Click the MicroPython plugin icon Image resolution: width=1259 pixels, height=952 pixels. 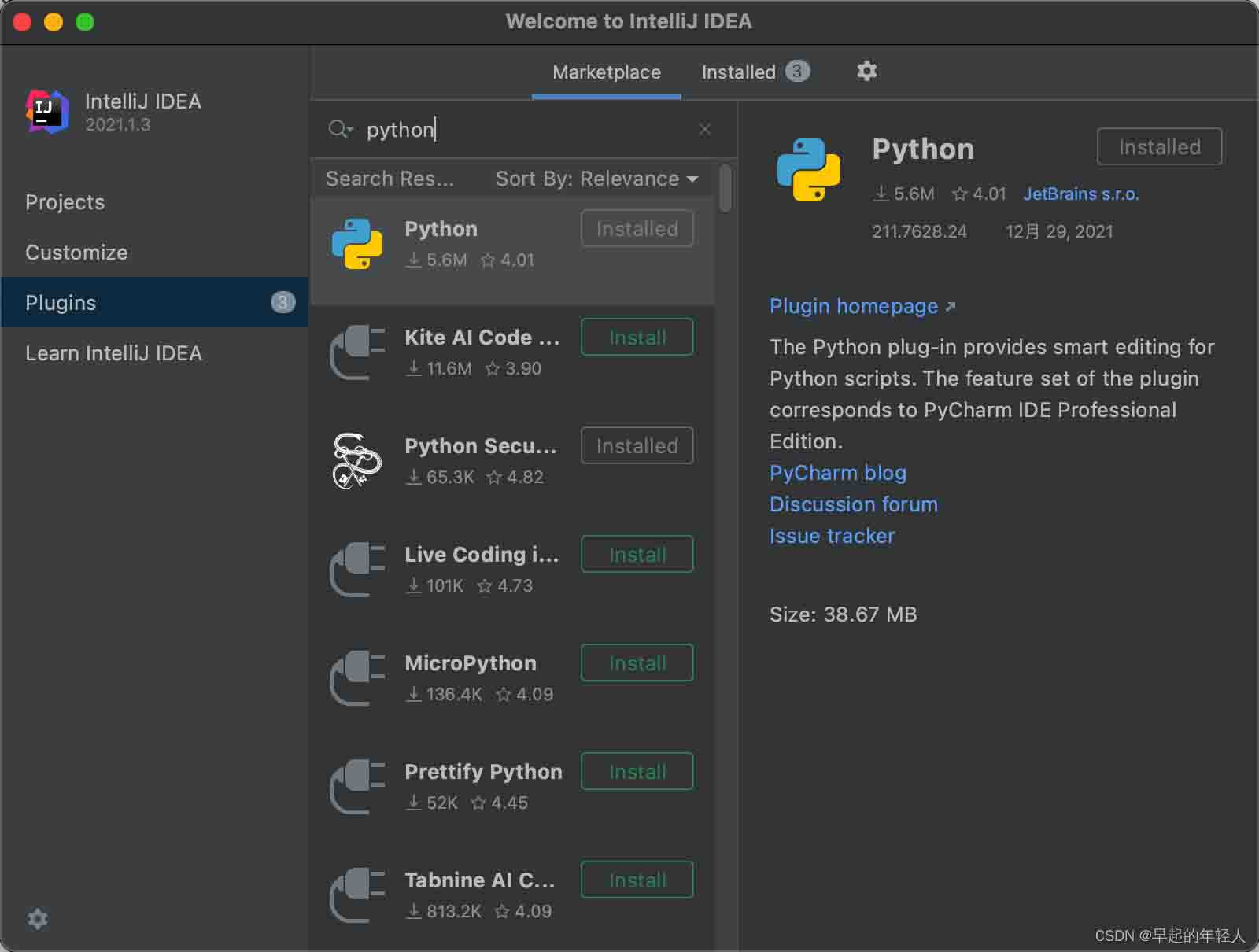point(357,678)
